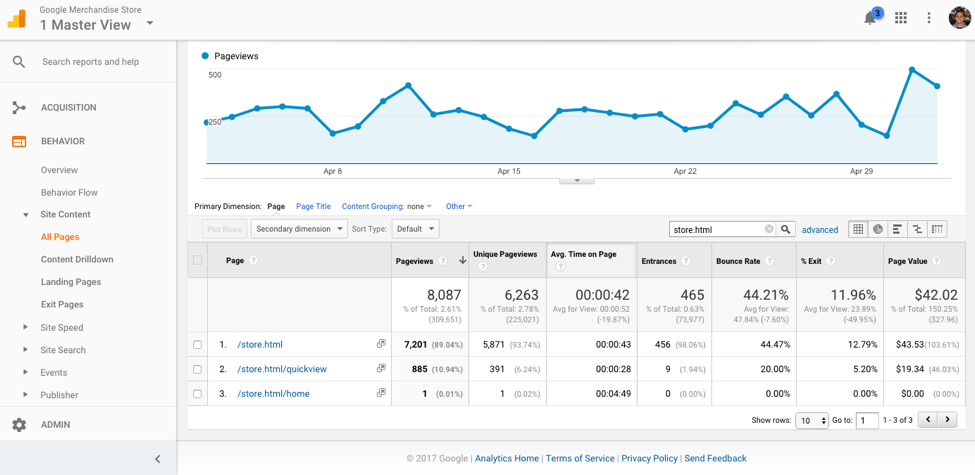Viewport: 975px width, 475px height.
Task: Click the search magnifier button beside store.html
Action: click(786, 229)
